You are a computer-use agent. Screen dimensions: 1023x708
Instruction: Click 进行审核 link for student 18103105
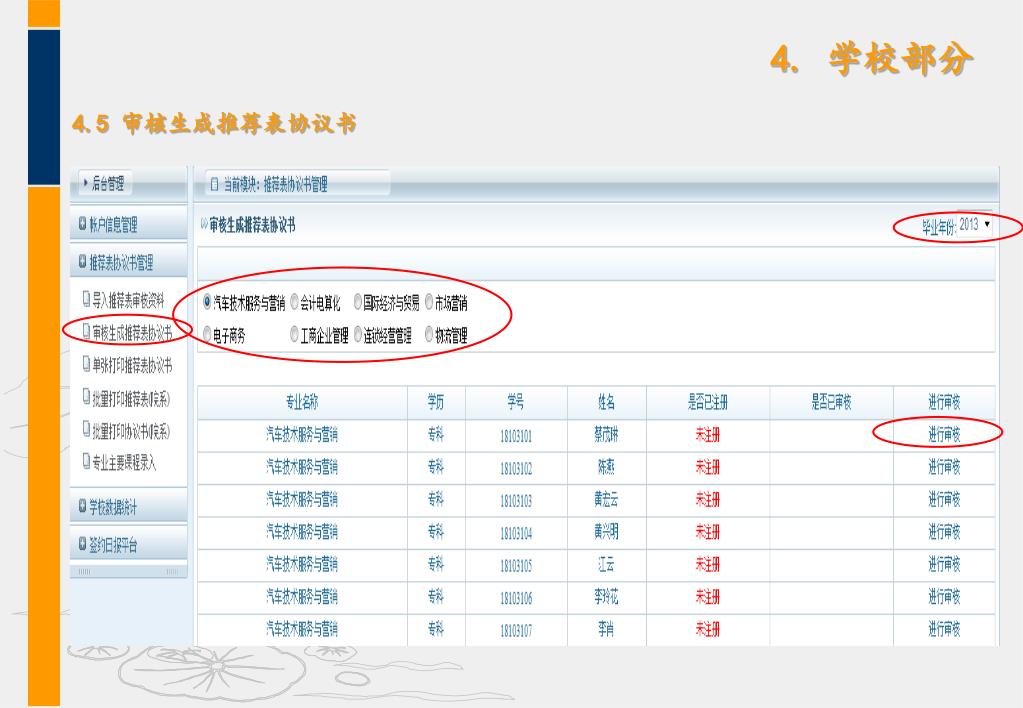tap(944, 564)
